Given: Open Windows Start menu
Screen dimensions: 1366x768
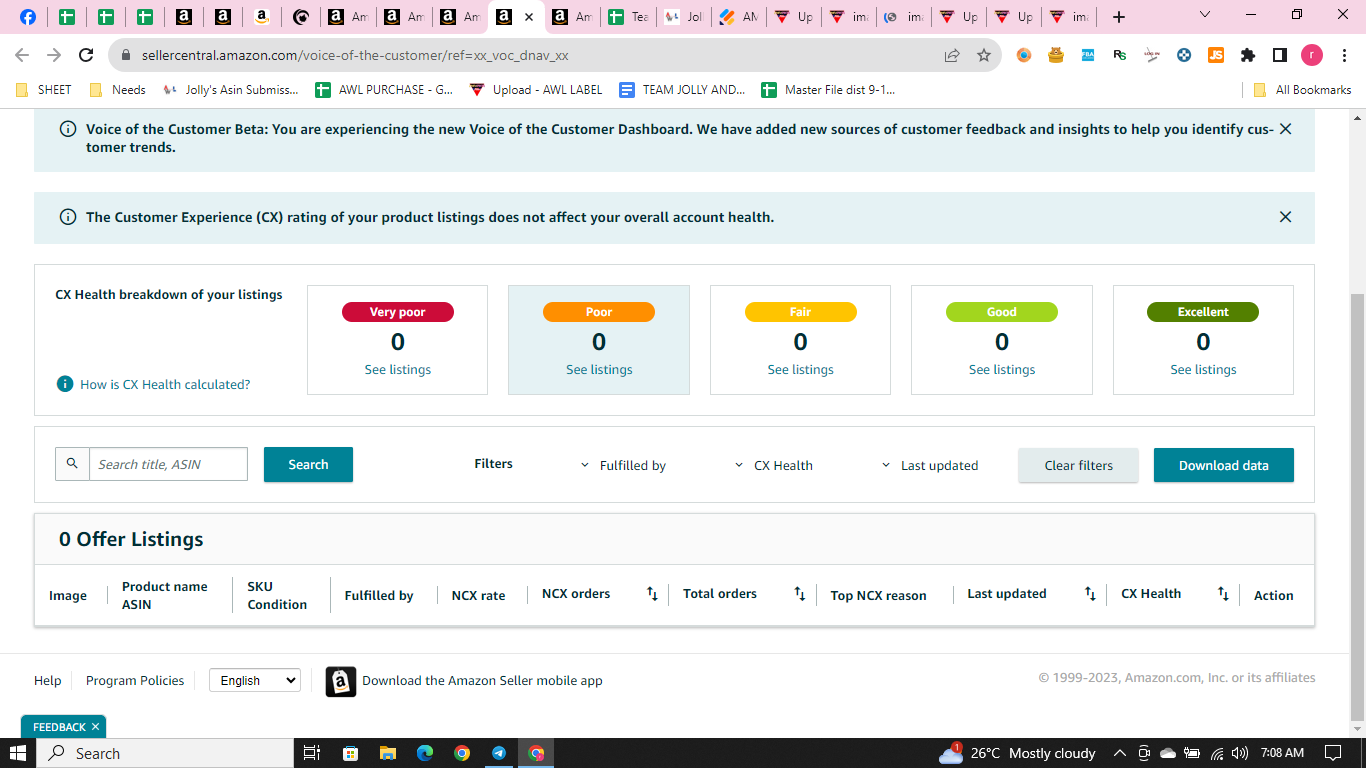Looking at the screenshot, I should (x=17, y=753).
